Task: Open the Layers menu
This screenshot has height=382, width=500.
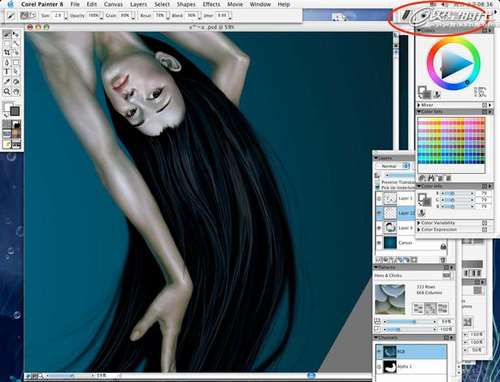Action: tap(138, 4)
